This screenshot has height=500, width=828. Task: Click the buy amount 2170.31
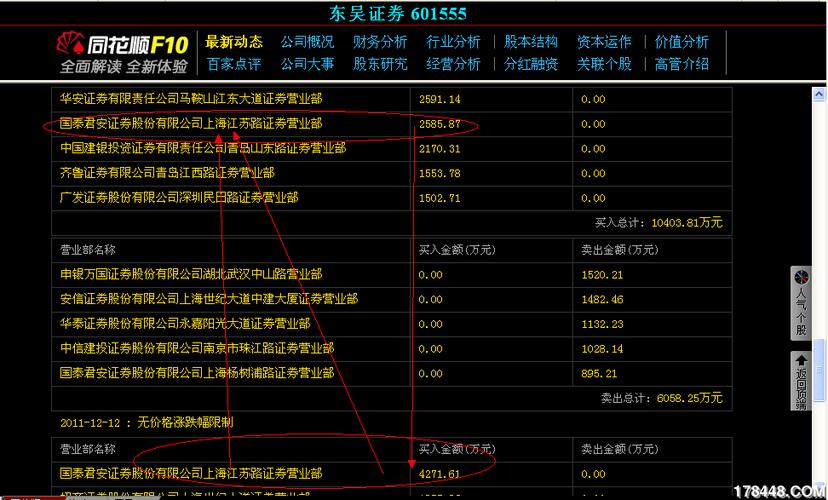pyautogui.click(x=439, y=149)
